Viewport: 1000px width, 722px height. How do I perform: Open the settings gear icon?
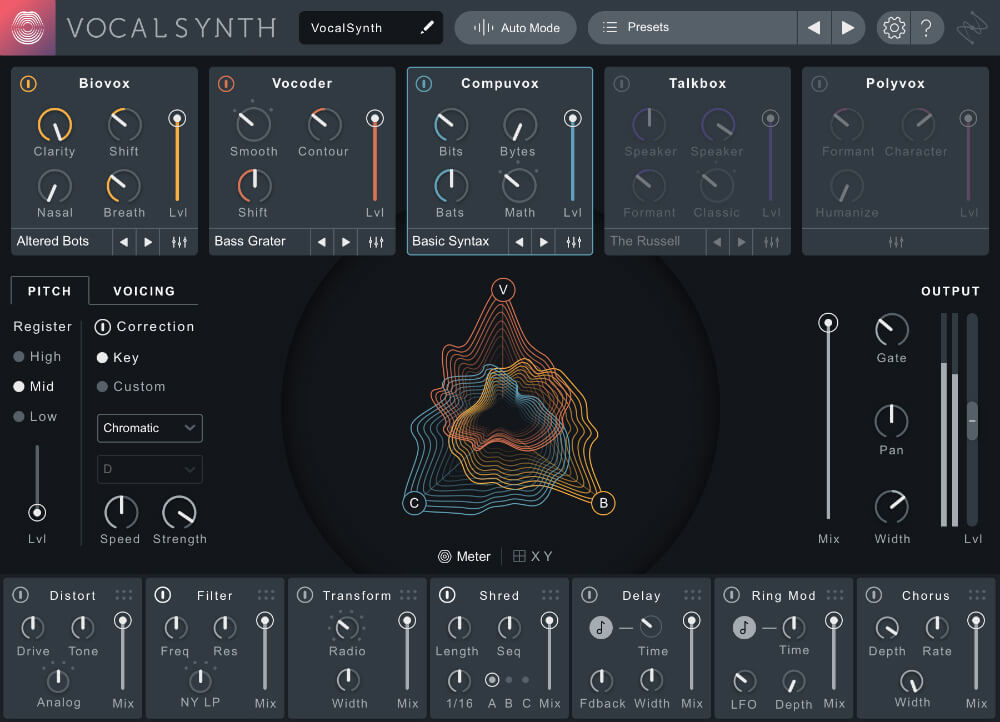(894, 27)
